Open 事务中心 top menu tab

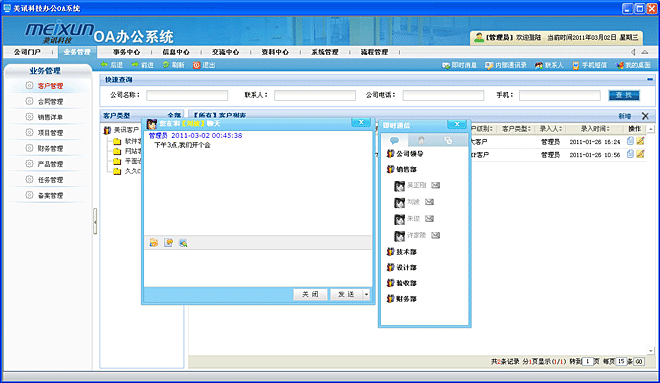pyautogui.click(x=126, y=52)
